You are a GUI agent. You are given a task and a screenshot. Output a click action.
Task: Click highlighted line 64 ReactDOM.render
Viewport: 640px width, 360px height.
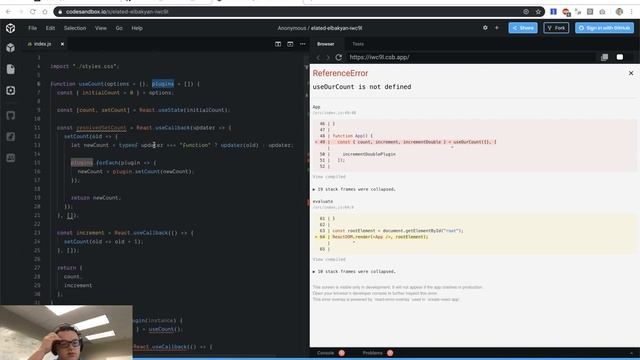(x=371, y=237)
